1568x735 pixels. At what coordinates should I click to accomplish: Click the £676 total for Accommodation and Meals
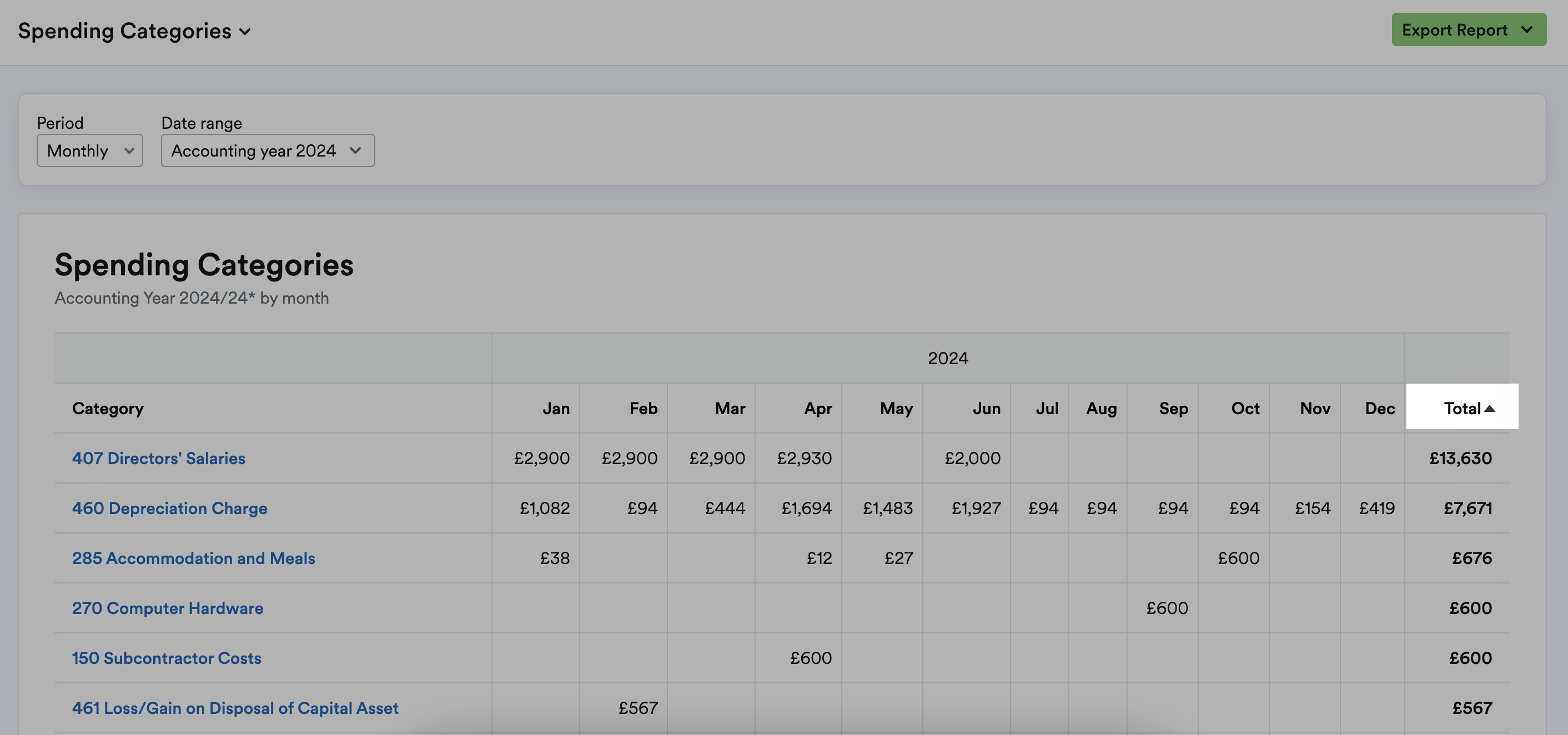click(1472, 558)
